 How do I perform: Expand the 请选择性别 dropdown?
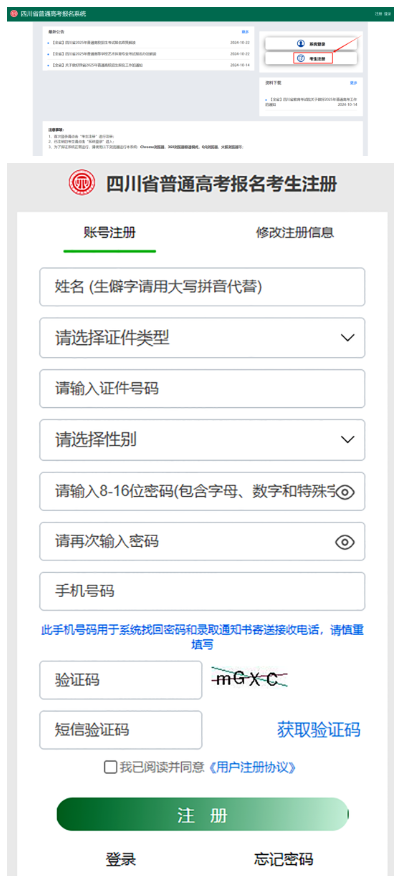[202, 440]
